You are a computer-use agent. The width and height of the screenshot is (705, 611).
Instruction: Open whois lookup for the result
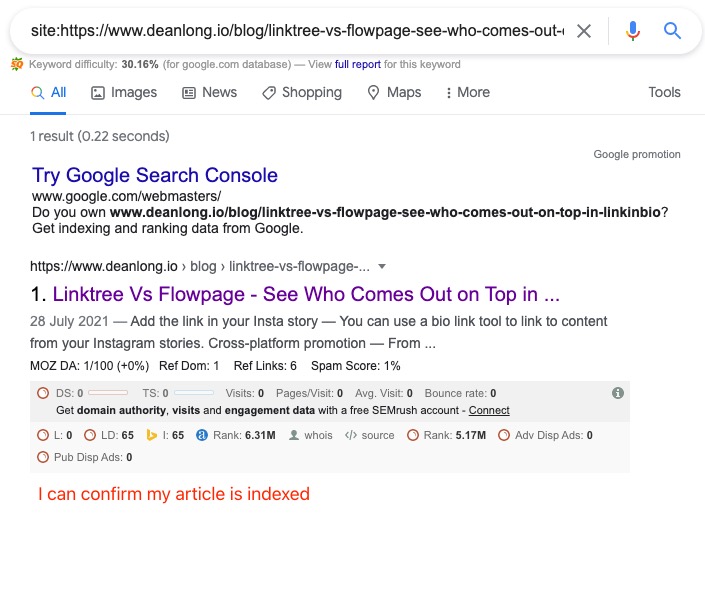click(316, 435)
